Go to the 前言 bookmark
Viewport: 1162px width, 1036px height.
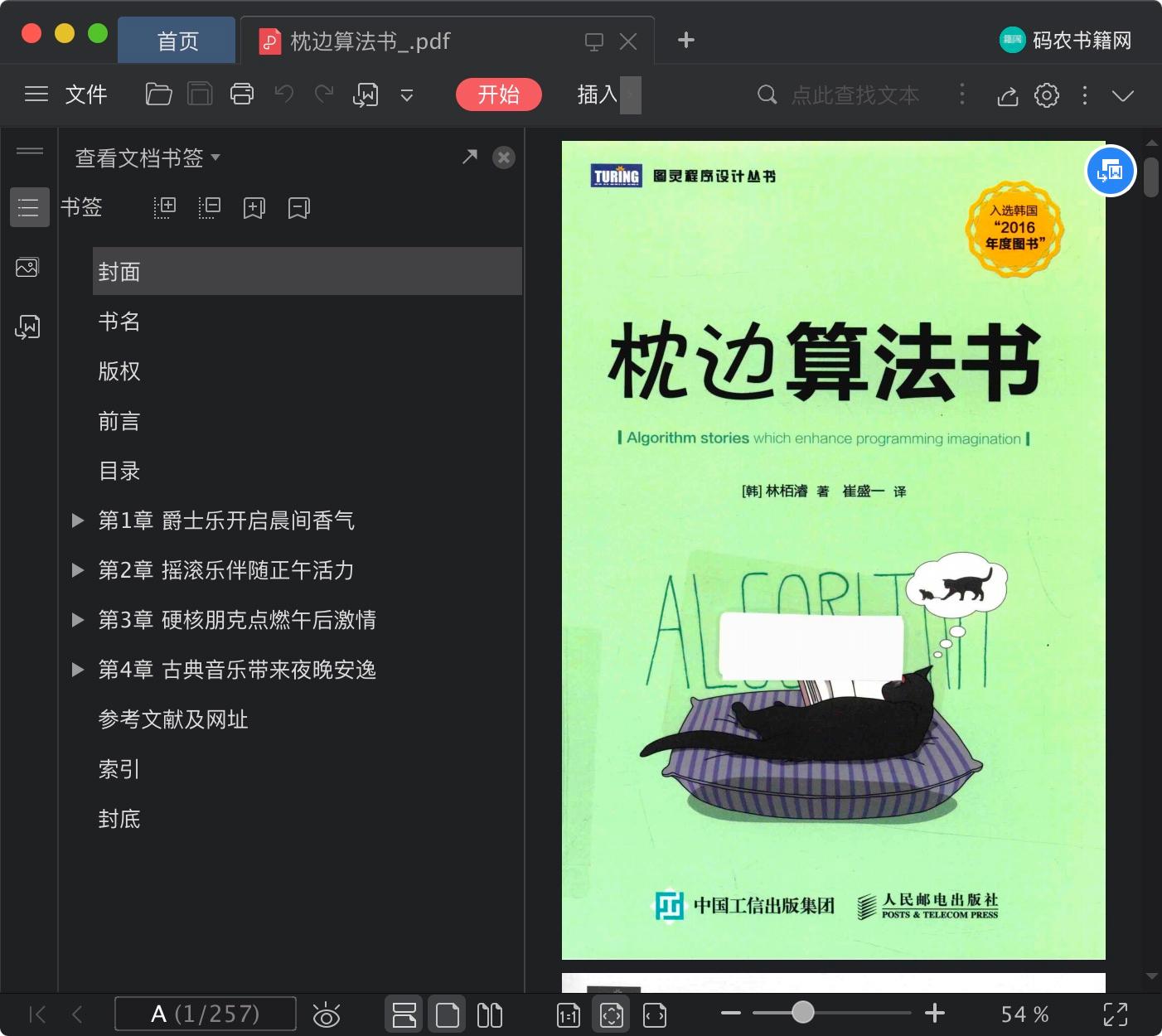(x=119, y=421)
